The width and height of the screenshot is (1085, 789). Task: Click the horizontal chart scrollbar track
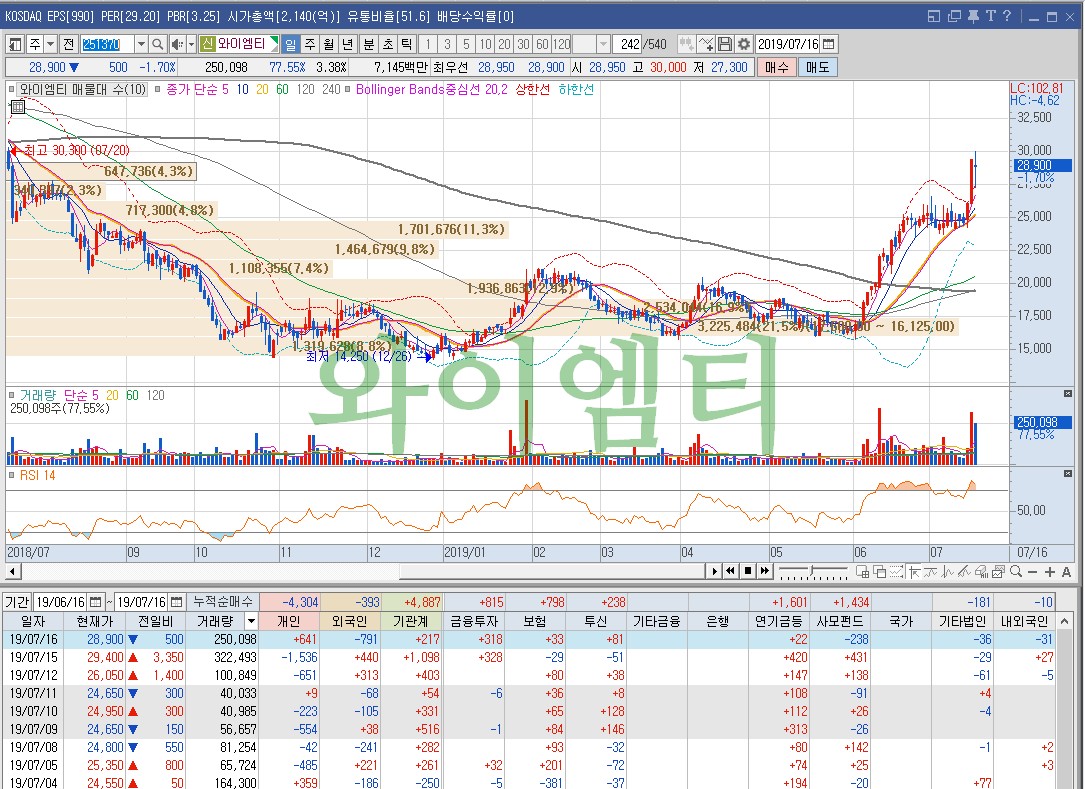363,572
